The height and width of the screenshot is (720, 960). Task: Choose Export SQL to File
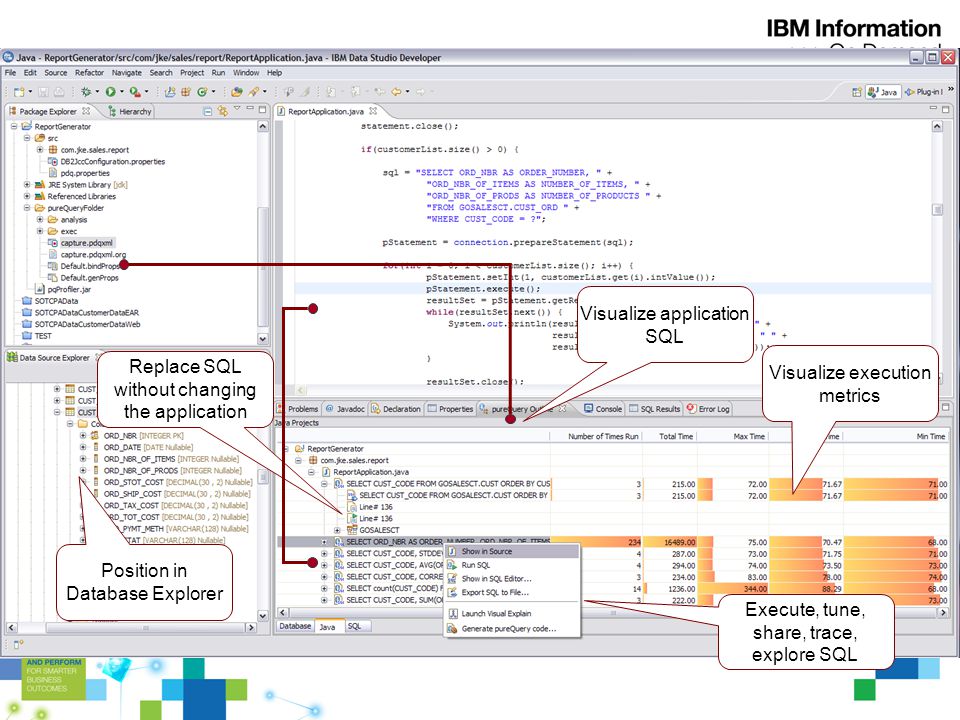coord(512,592)
